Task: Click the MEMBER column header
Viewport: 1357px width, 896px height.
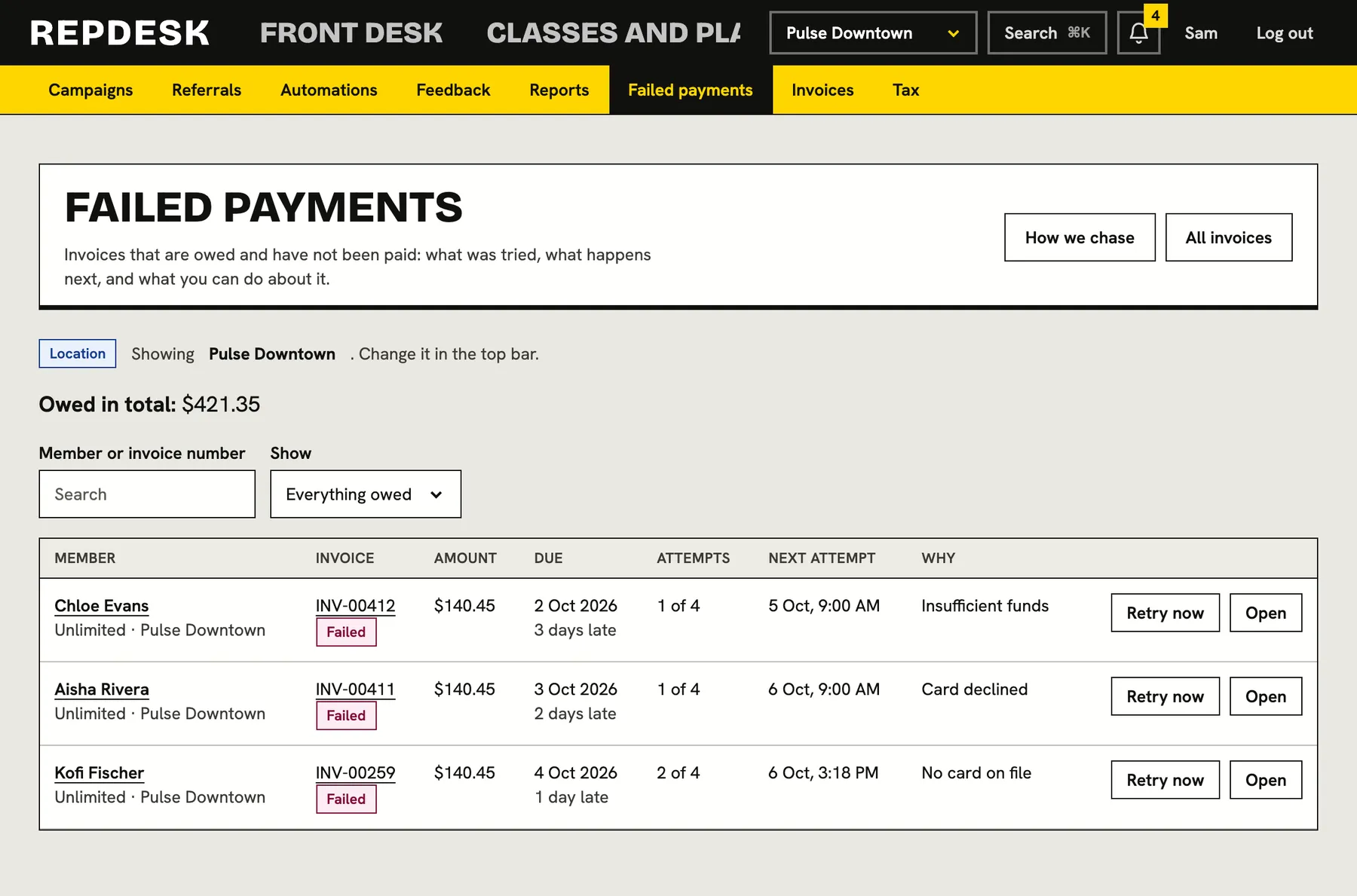Action: point(85,558)
